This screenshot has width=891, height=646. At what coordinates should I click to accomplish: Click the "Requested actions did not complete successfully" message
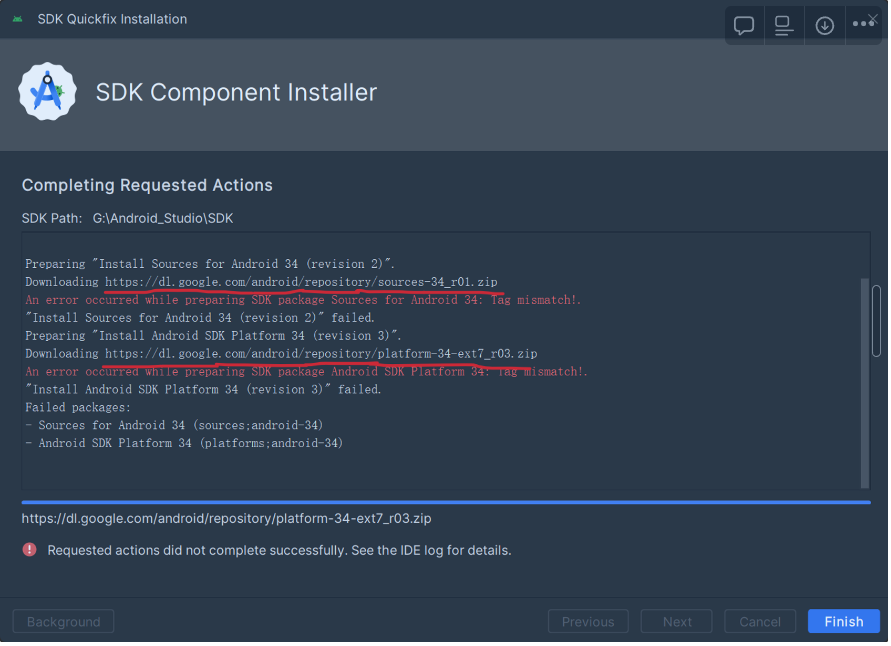[x=280, y=551]
